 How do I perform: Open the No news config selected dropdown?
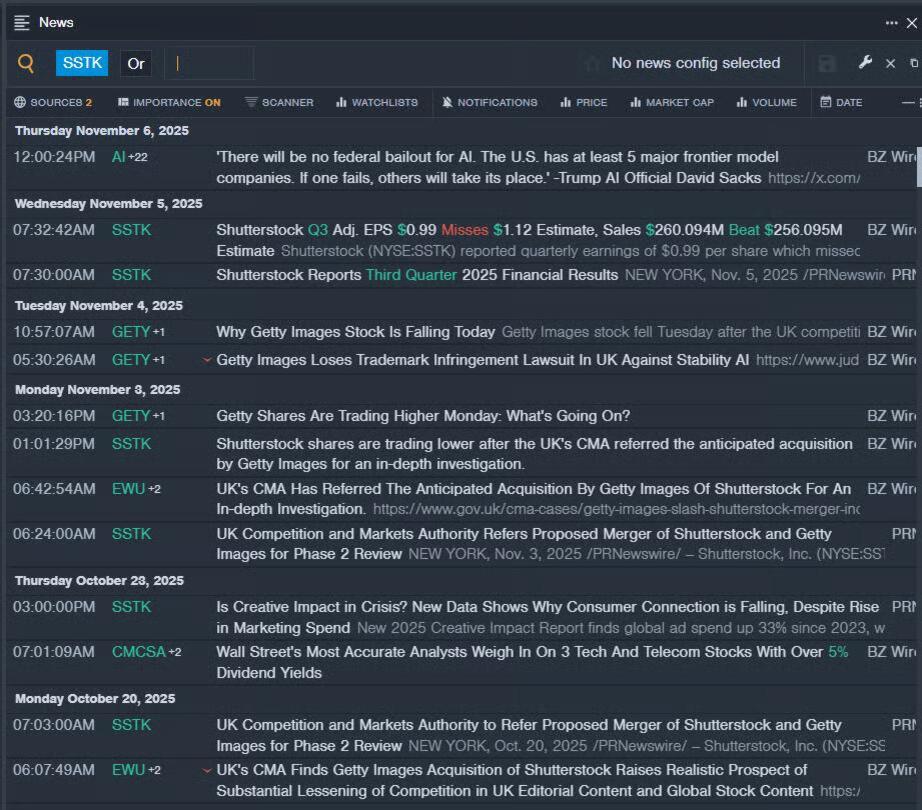pos(695,63)
